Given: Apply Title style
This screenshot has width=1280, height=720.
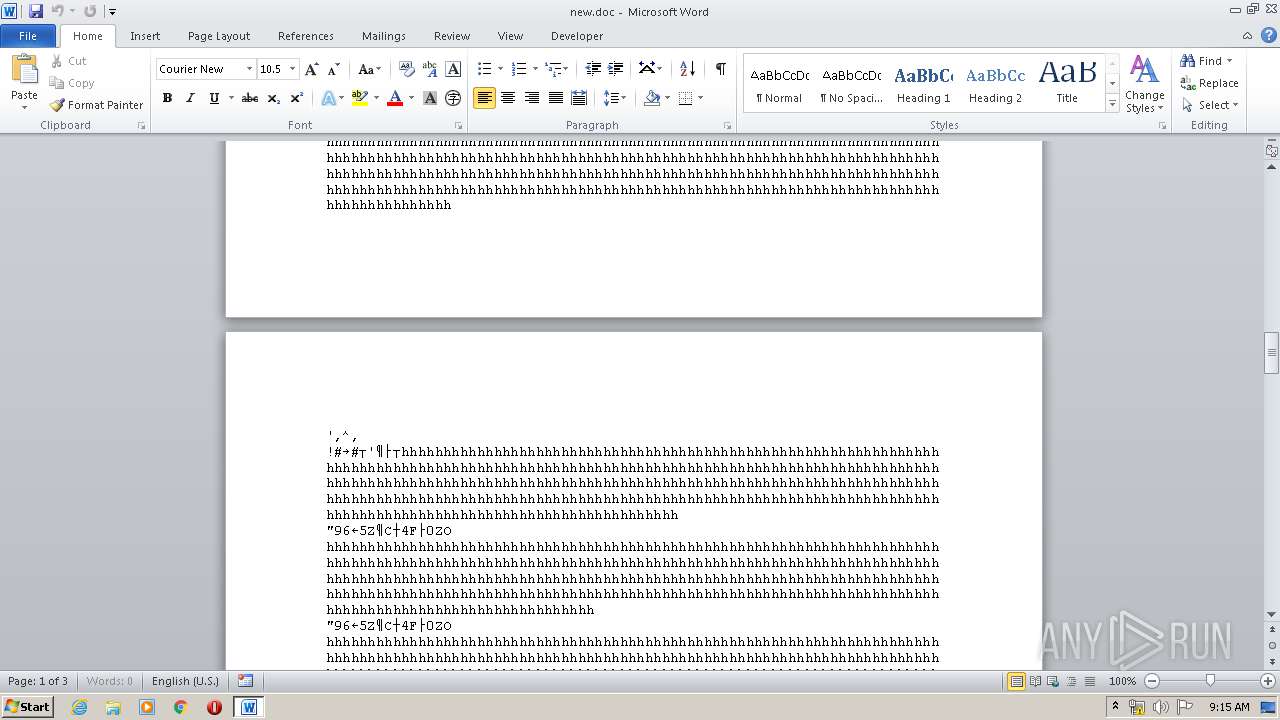Looking at the screenshot, I should pyautogui.click(x=1067, y=84).
